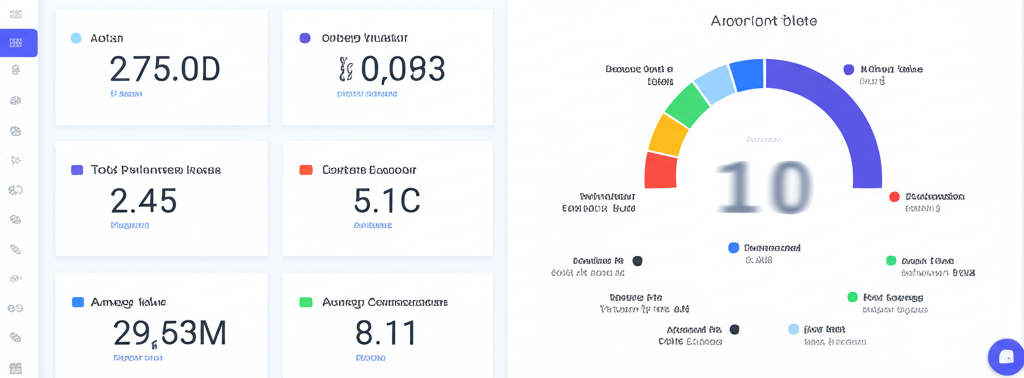The width and height of the screenshot is (1024, 378).
Task: Click the 275.0D value
Action: point(165,69)
